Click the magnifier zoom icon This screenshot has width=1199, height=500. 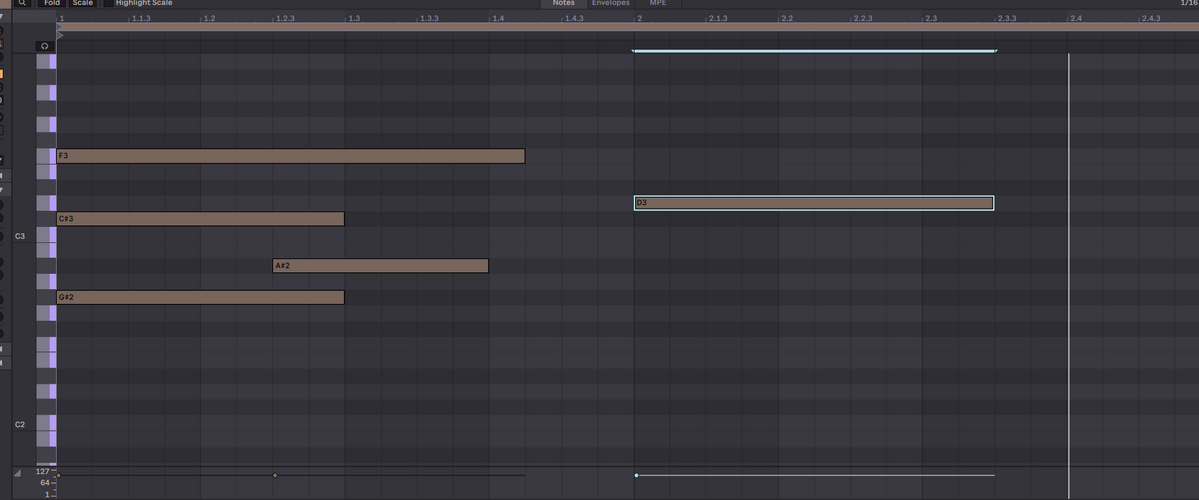[22, 3]
